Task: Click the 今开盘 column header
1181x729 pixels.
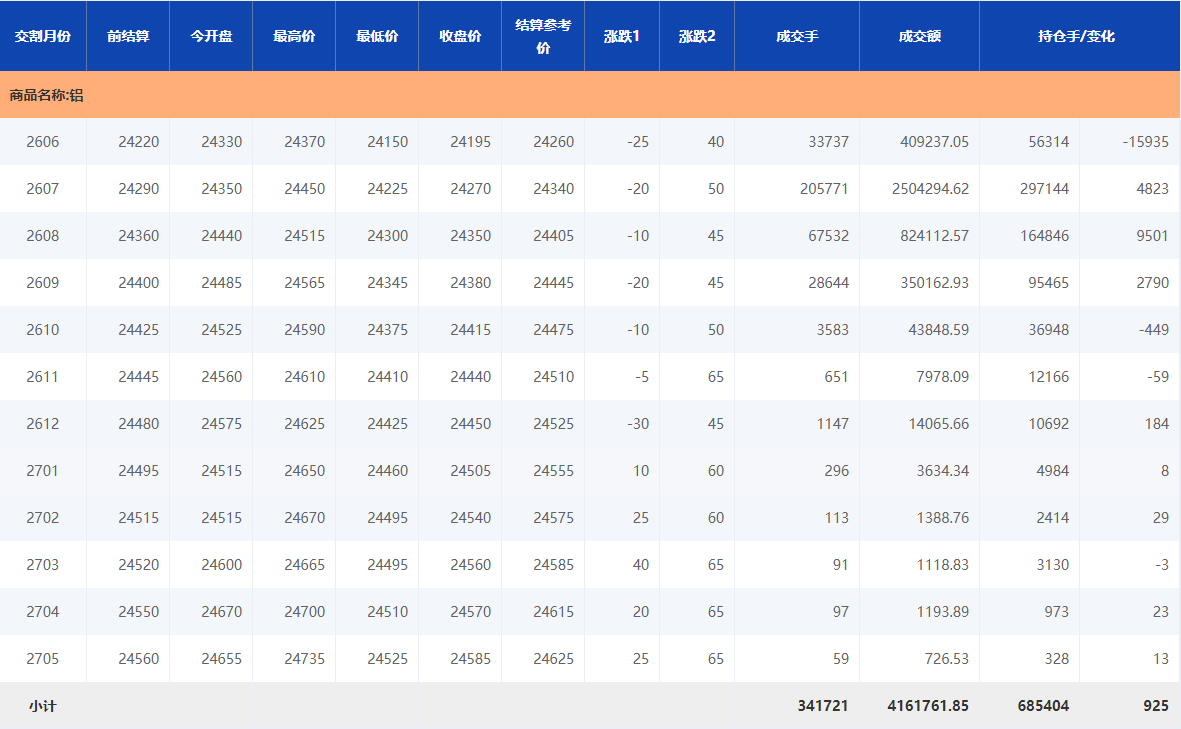Action: coord(211,36)
